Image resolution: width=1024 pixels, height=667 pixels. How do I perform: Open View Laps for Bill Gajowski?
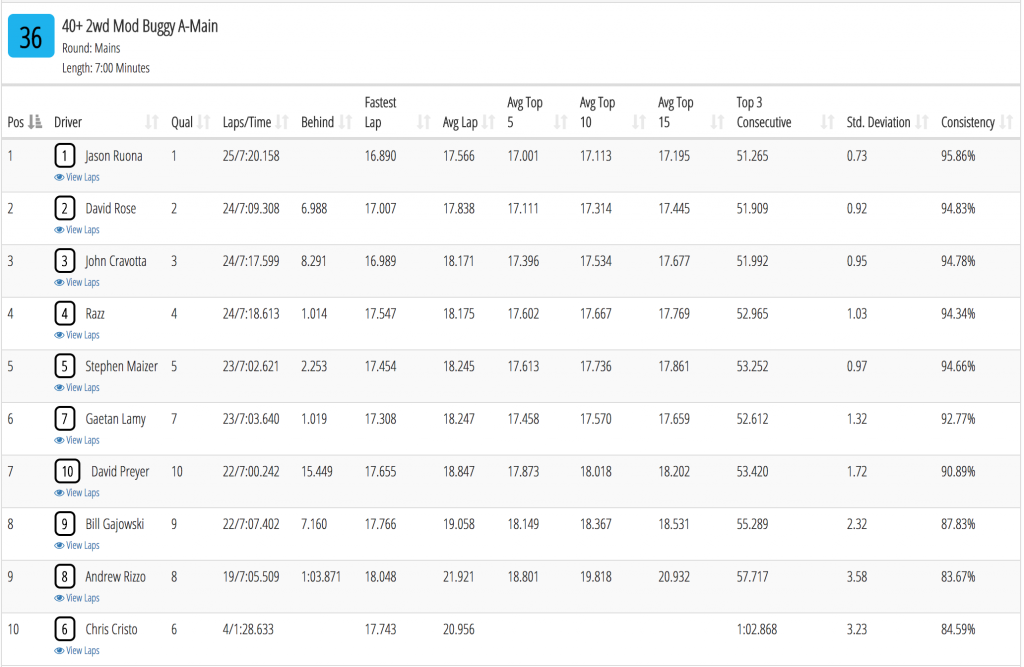[77, 545]
